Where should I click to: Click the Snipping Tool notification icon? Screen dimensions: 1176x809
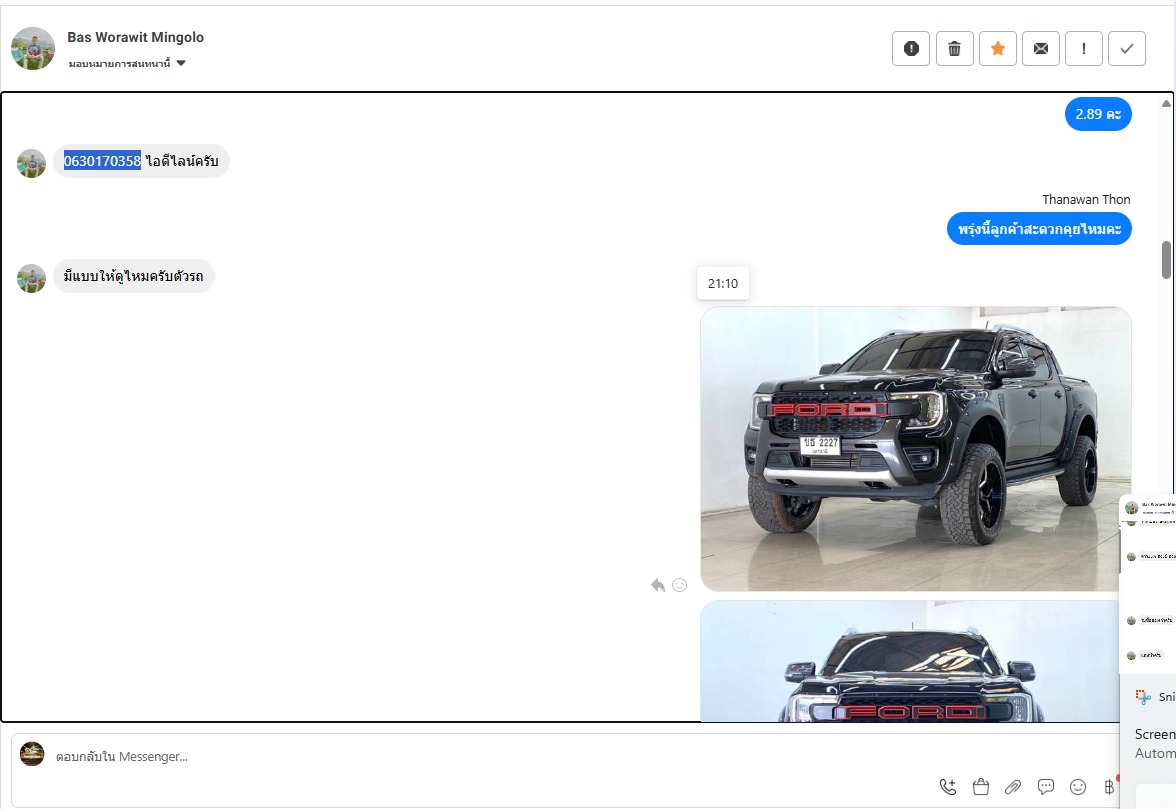tap(1143, 697)
